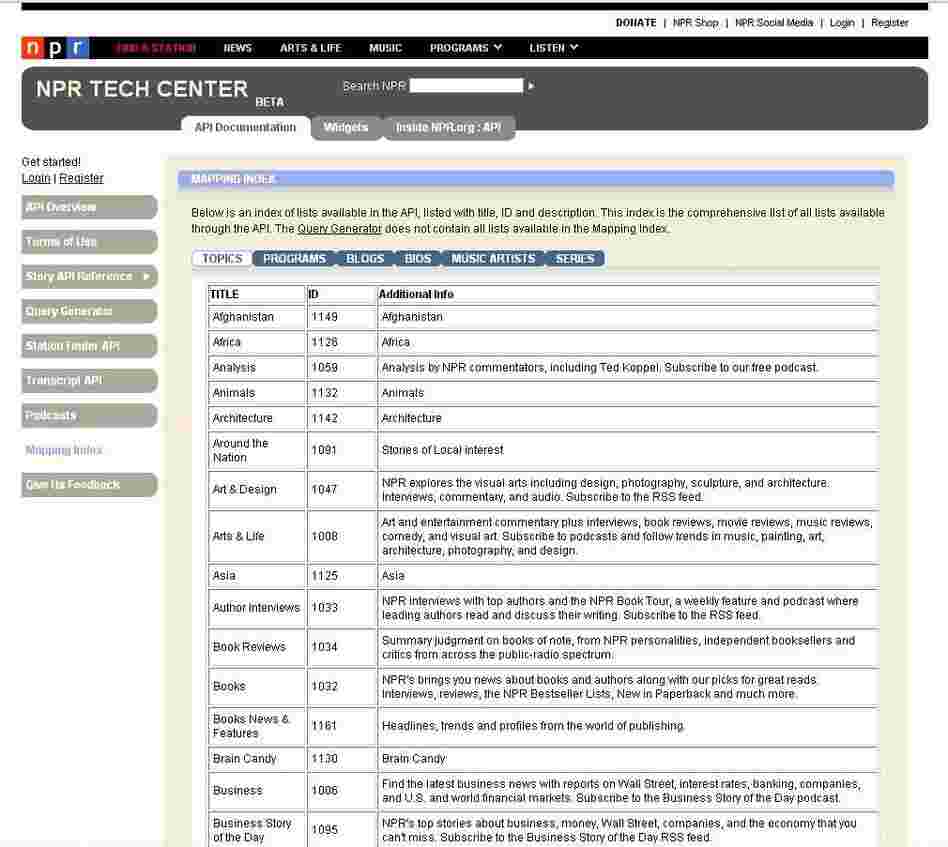
Task: Click the ID cell 1059
Action: [x=342, y=368]
